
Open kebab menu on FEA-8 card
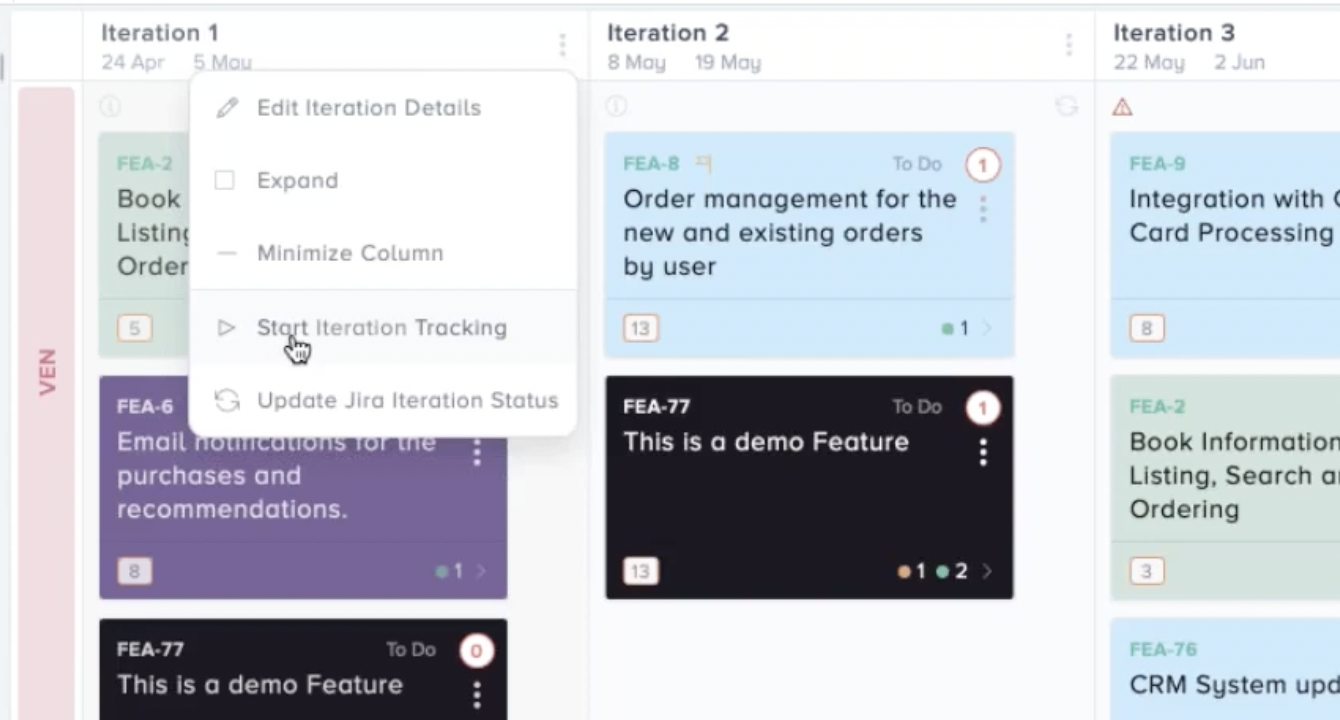[x=983, y=209]
